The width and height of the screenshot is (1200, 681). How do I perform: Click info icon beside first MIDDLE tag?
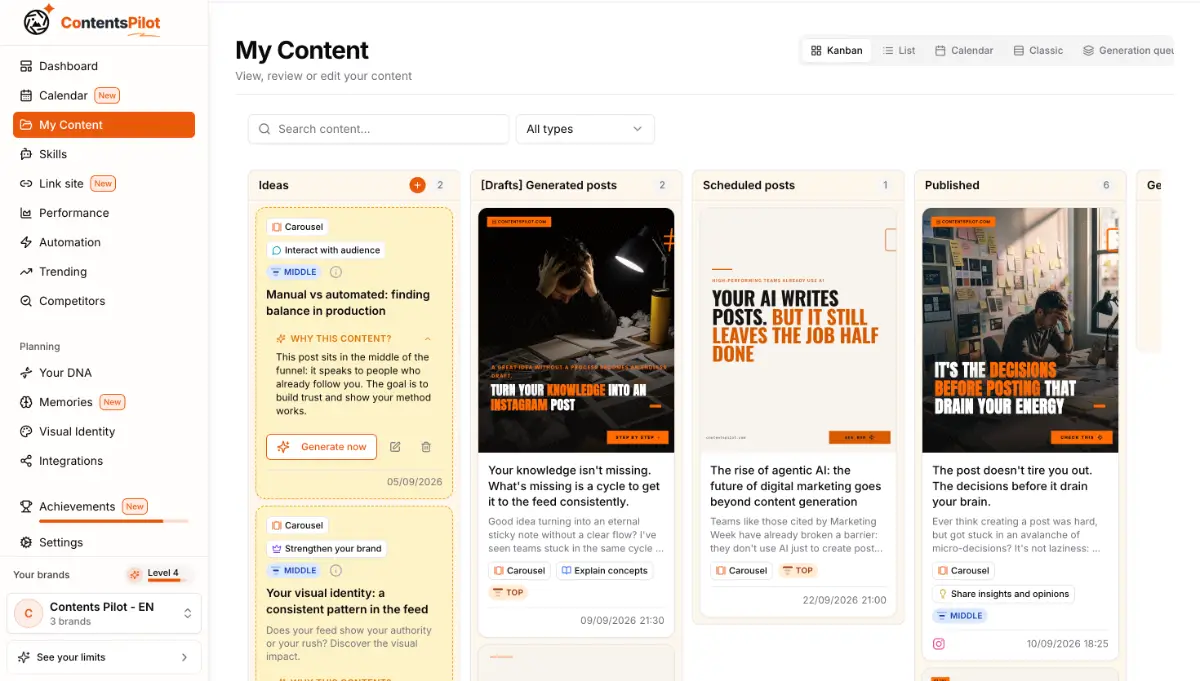(x=336, y=272)
